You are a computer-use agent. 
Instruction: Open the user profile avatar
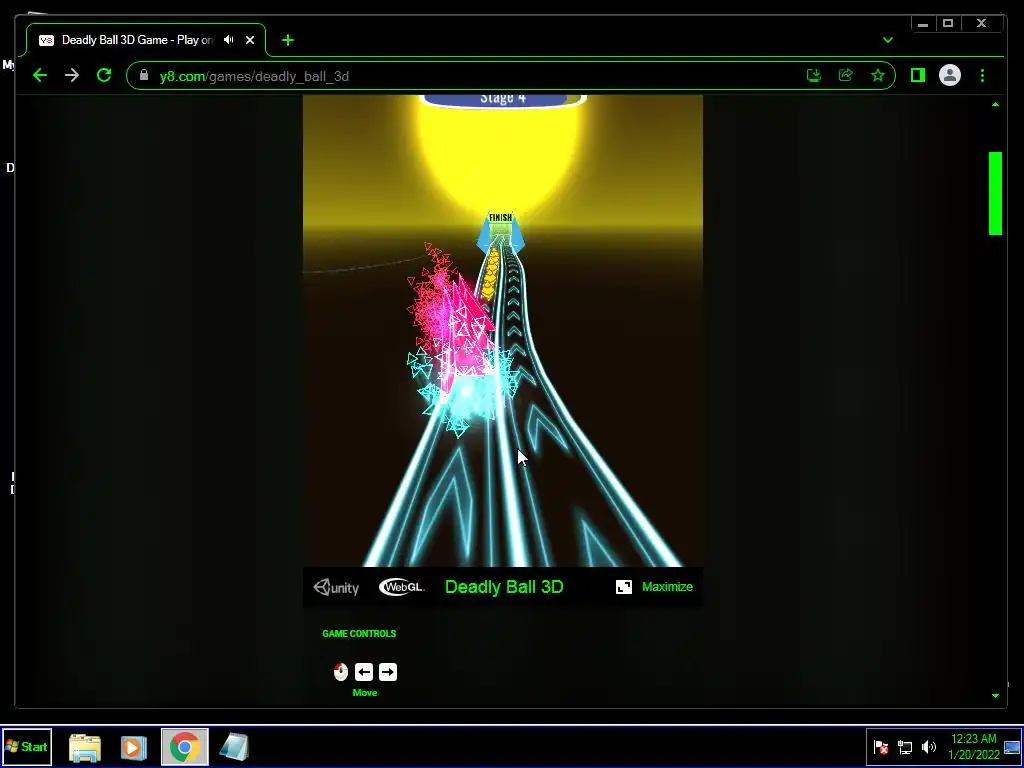point(950,76)
